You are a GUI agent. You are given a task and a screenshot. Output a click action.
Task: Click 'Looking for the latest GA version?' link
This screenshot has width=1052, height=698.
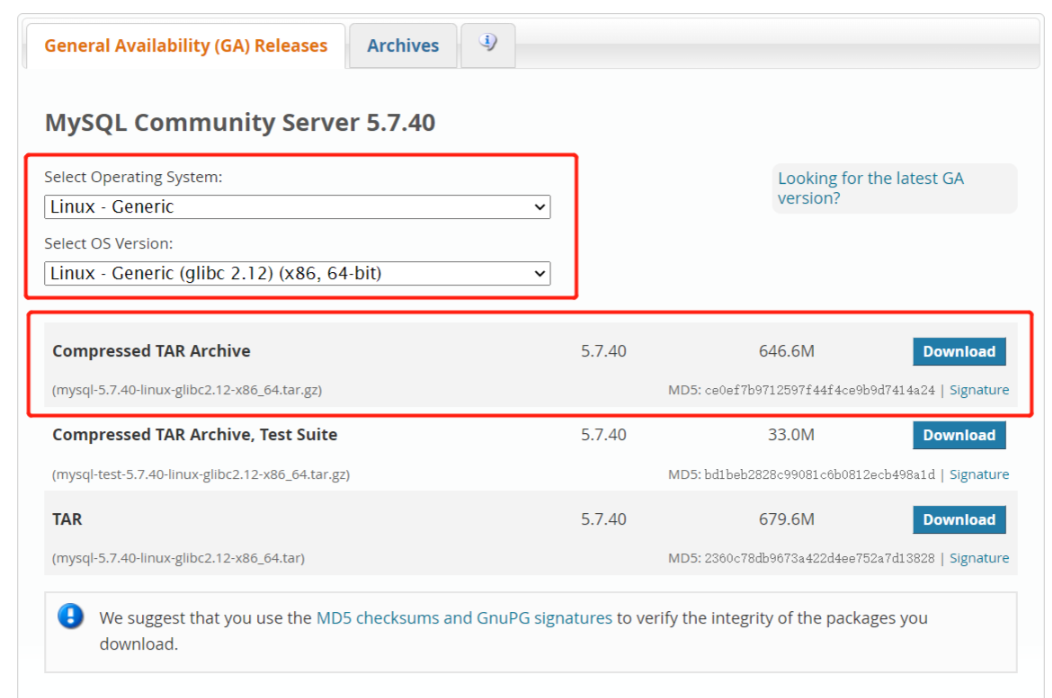coord(870,188)
